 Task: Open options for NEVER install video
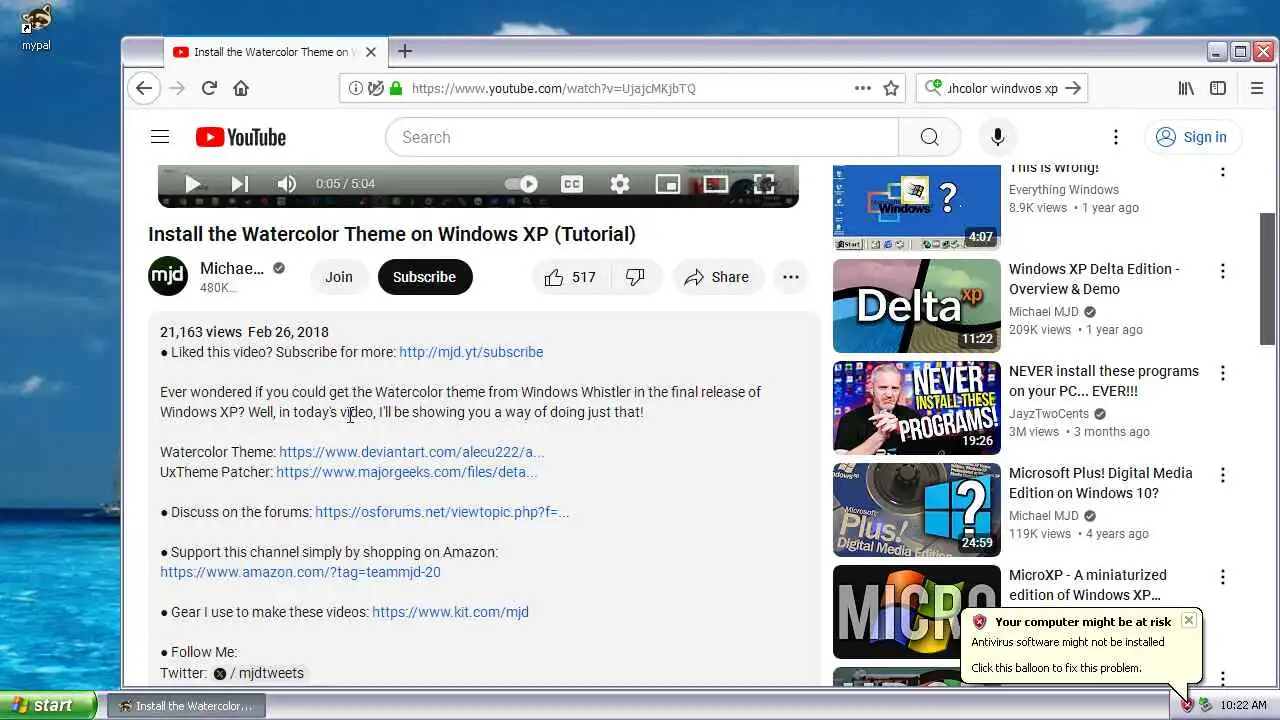[1222, 373]
